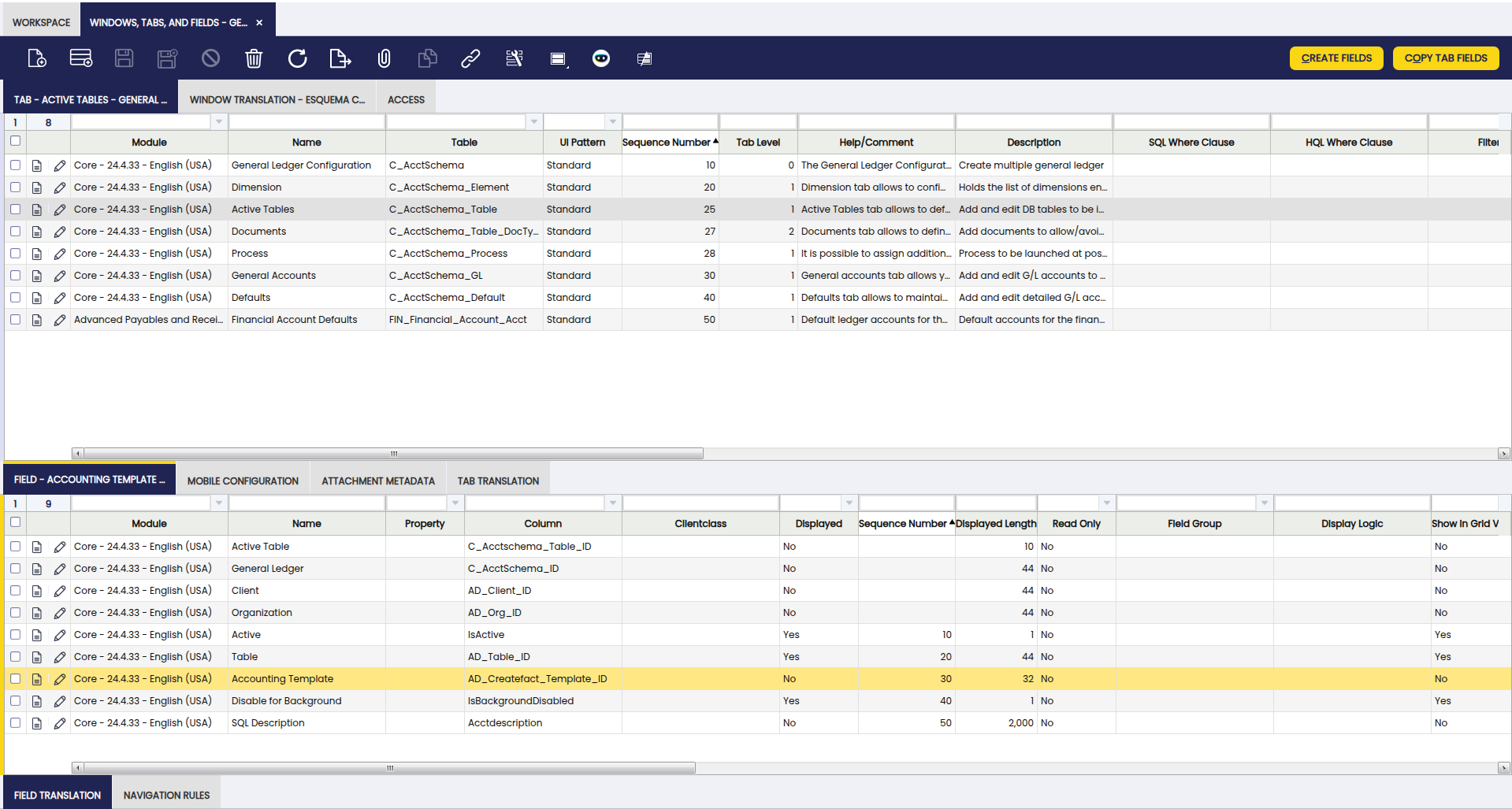Screen dimensions: 1512x809
Task: Open the Displayed filter dropdown in fields grid
Action: click(849, 503)
